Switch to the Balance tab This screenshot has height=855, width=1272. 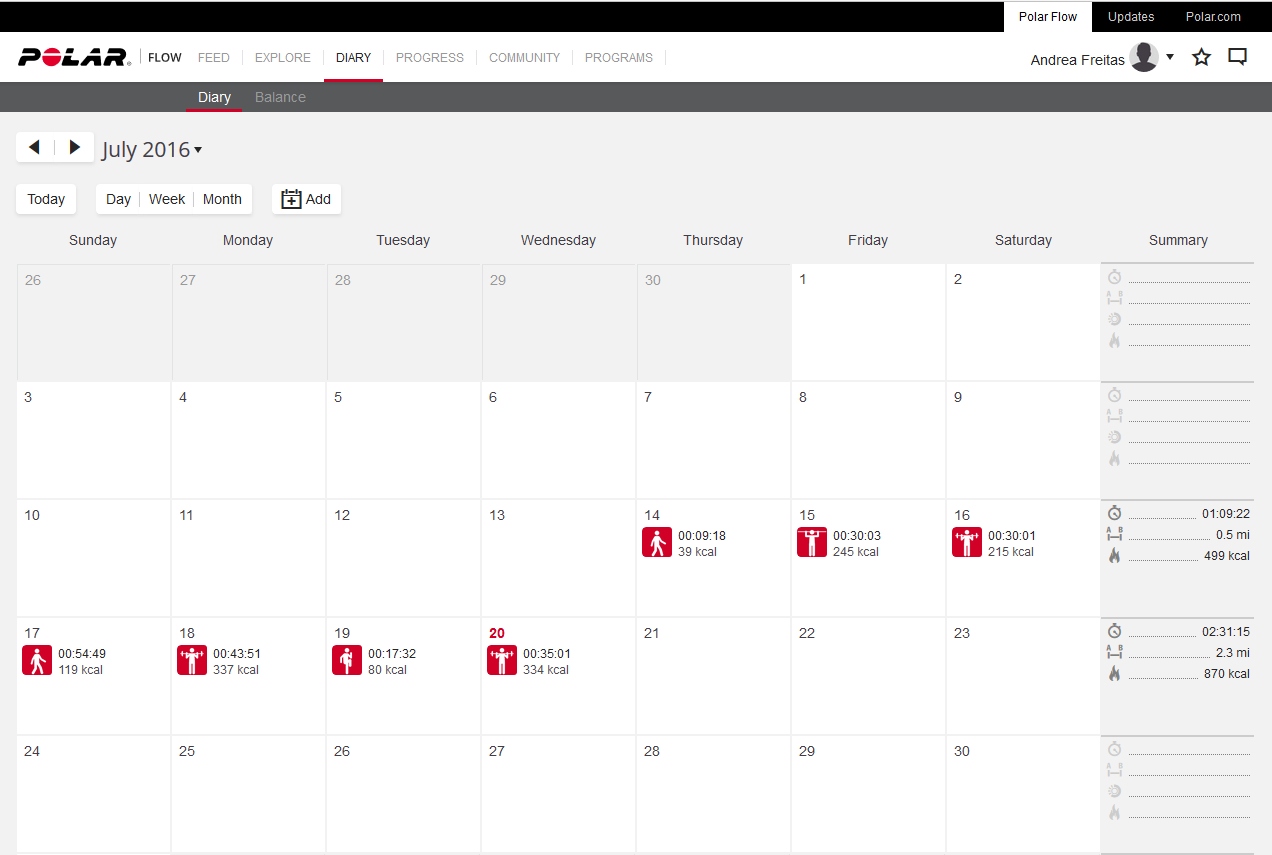pos(280,97)
